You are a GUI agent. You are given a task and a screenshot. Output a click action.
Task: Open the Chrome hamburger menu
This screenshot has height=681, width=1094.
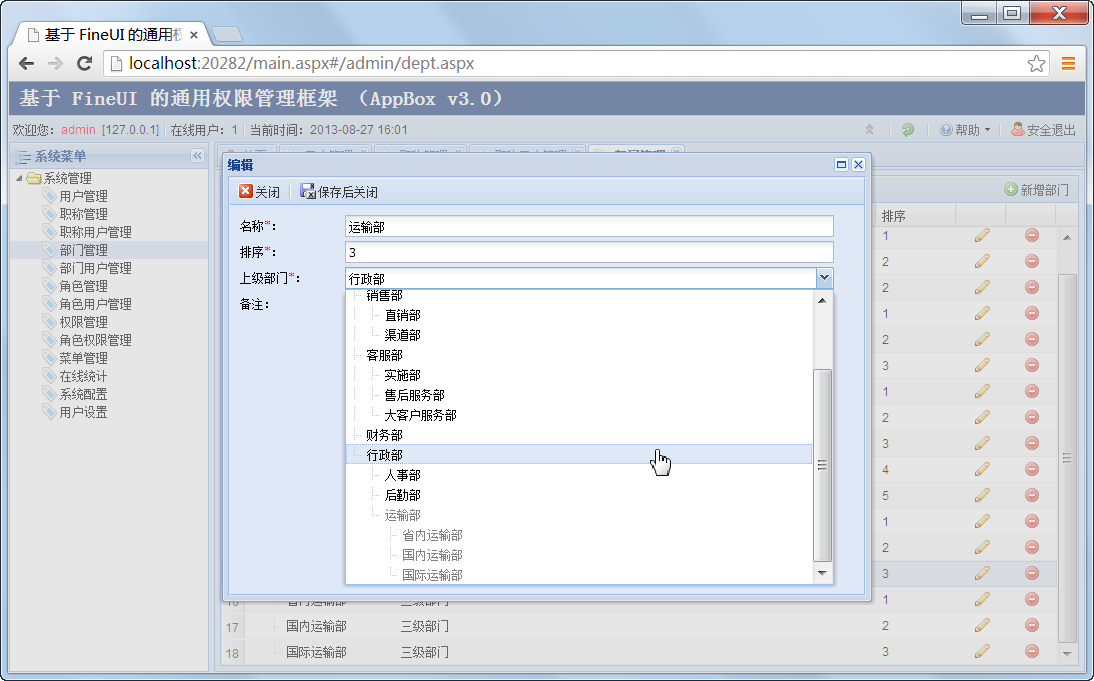pos(1068,64)
